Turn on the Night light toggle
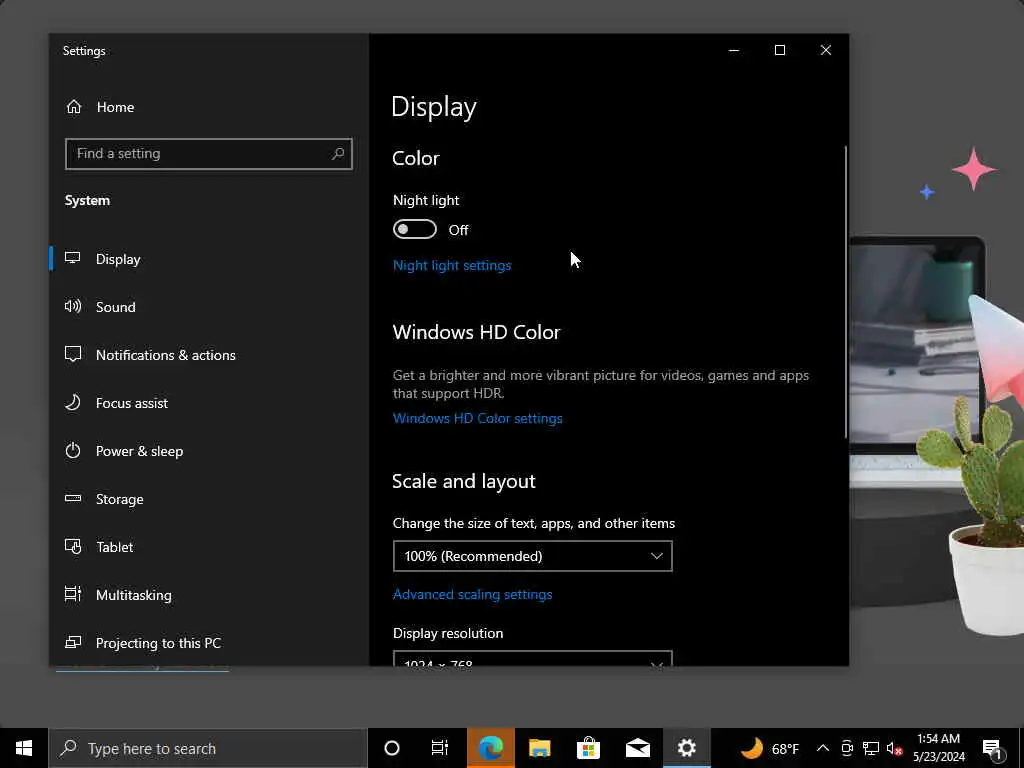The height and width of the screenshot is (768, 1024). coord(415,229)
